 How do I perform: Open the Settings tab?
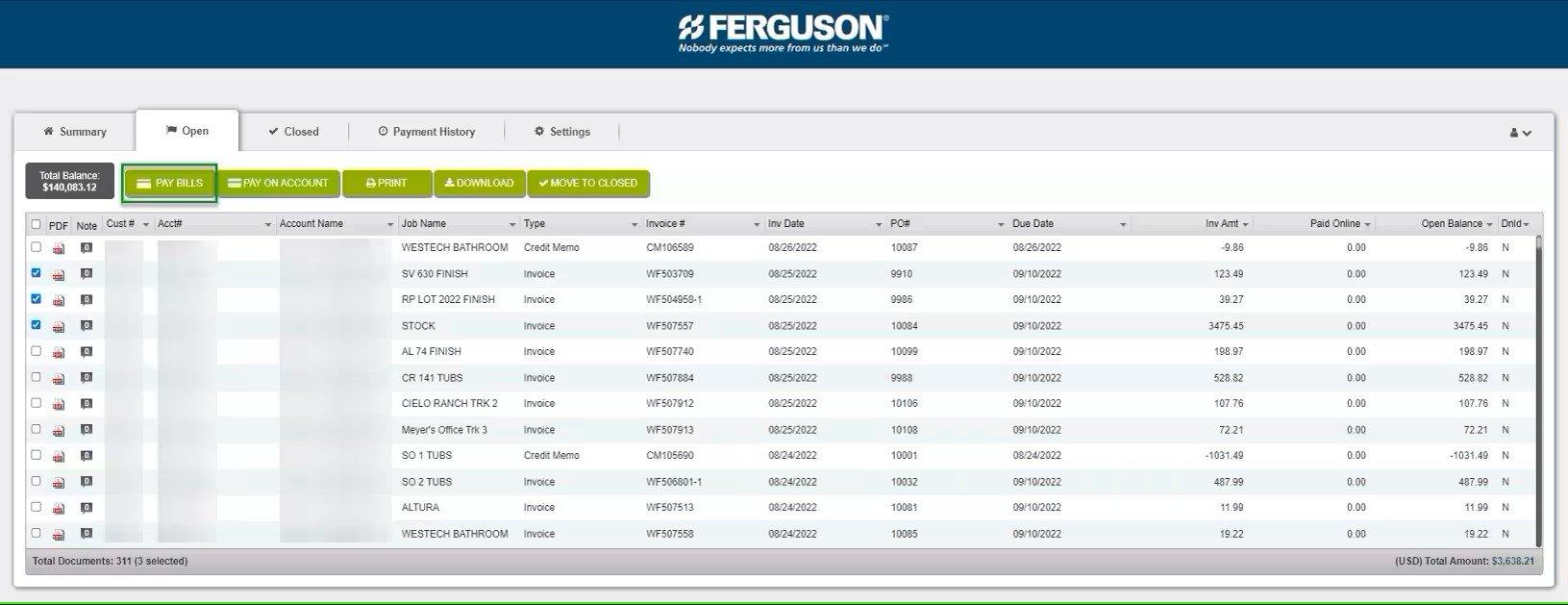[562, 132]
